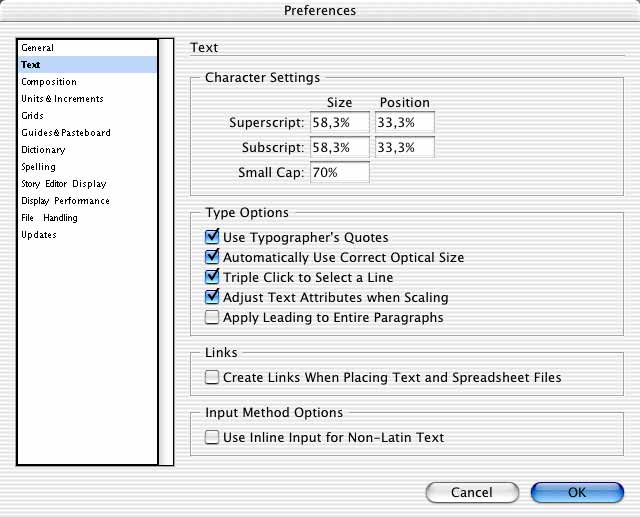Select the Grids category
The image size is (640, 517).
pos(33,115)
